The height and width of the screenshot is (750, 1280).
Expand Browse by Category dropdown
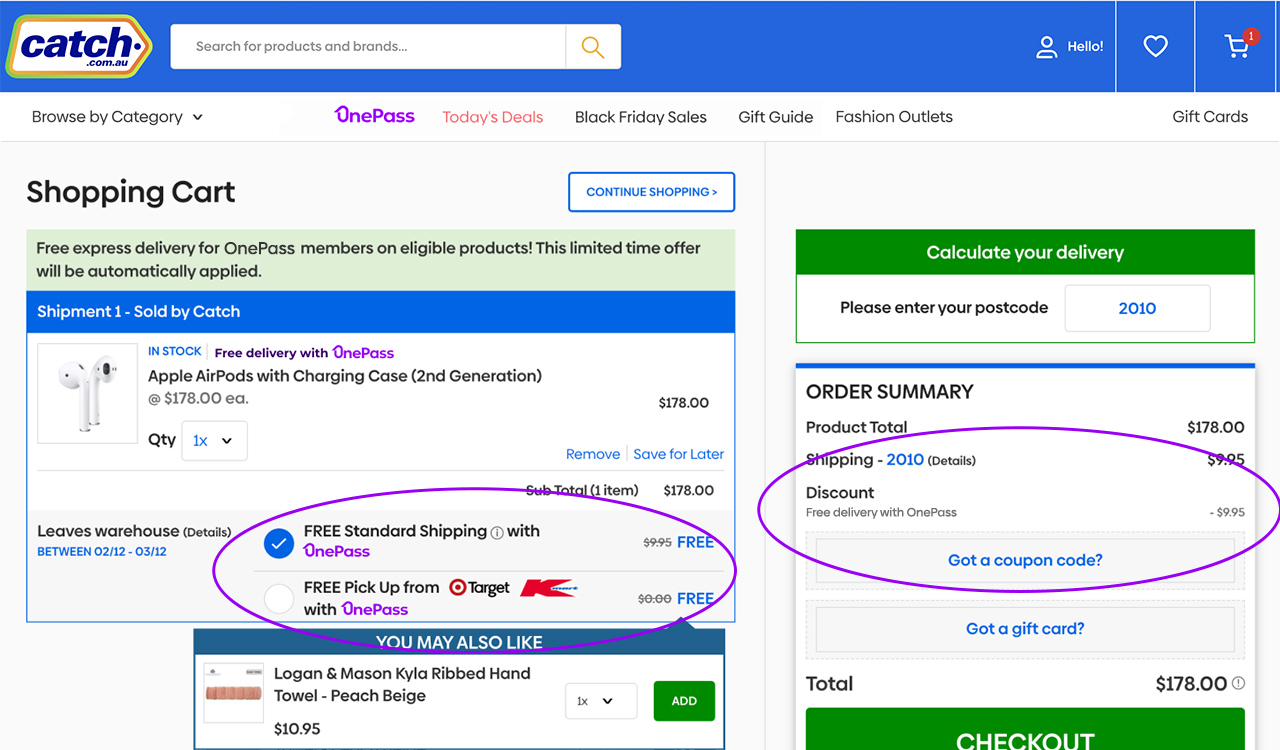tap(117, 117)
